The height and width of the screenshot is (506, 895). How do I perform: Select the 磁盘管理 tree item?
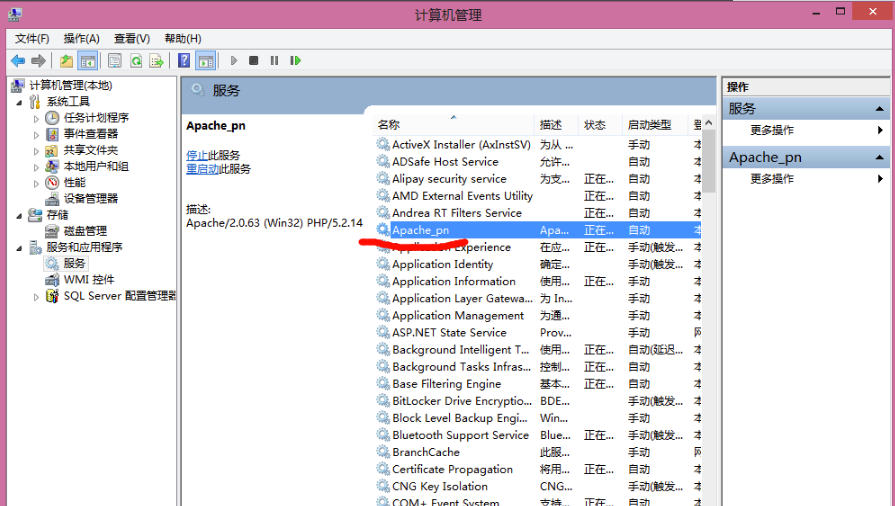pos(85,231)
